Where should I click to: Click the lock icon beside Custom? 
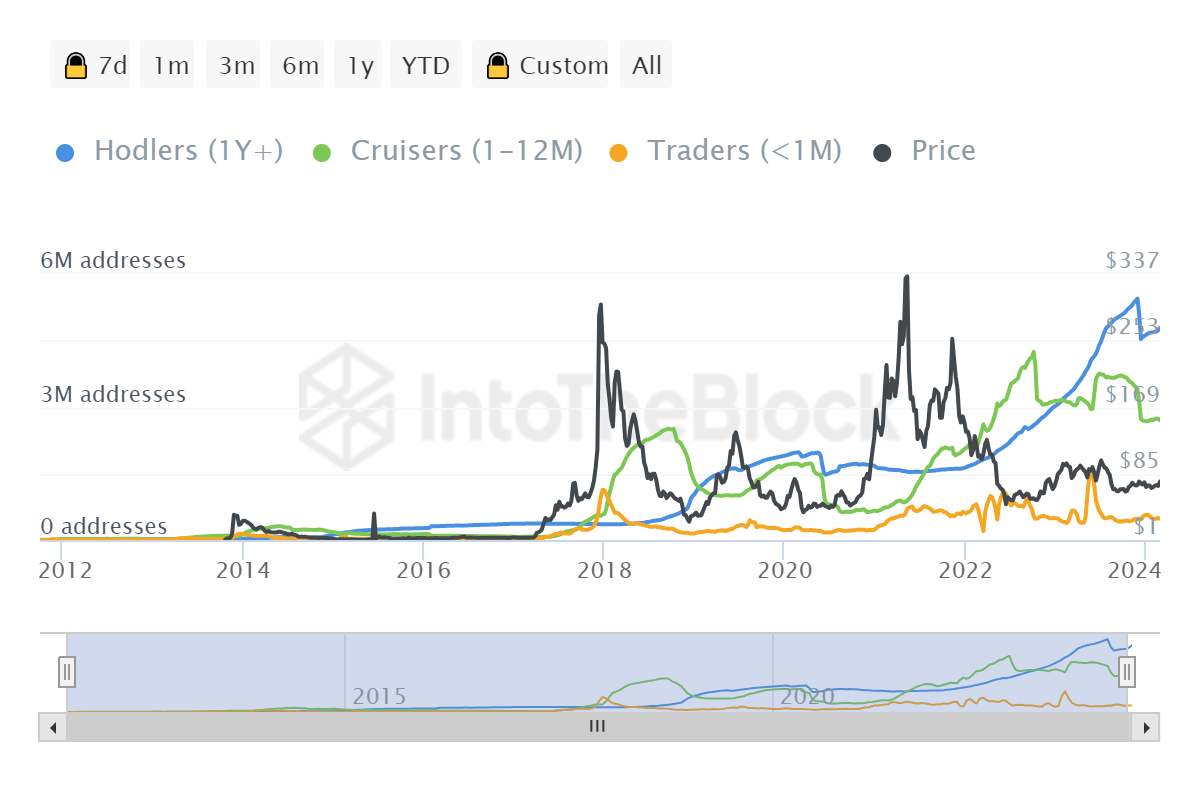click(x=497, y=66)
